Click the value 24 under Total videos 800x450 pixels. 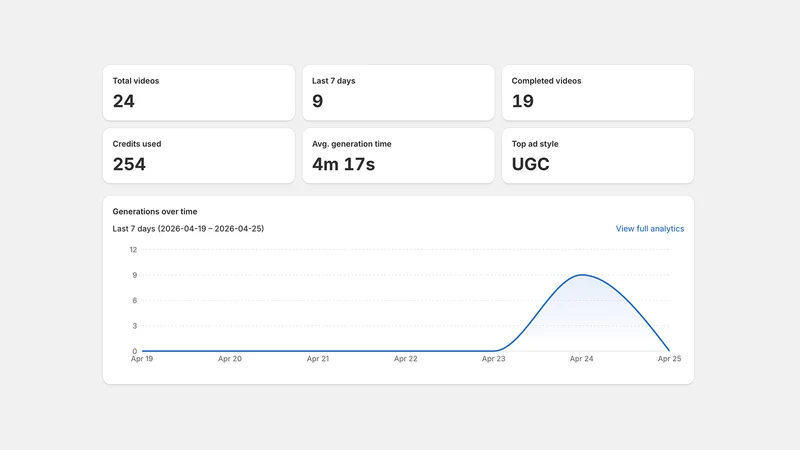(x=123, y=101)
